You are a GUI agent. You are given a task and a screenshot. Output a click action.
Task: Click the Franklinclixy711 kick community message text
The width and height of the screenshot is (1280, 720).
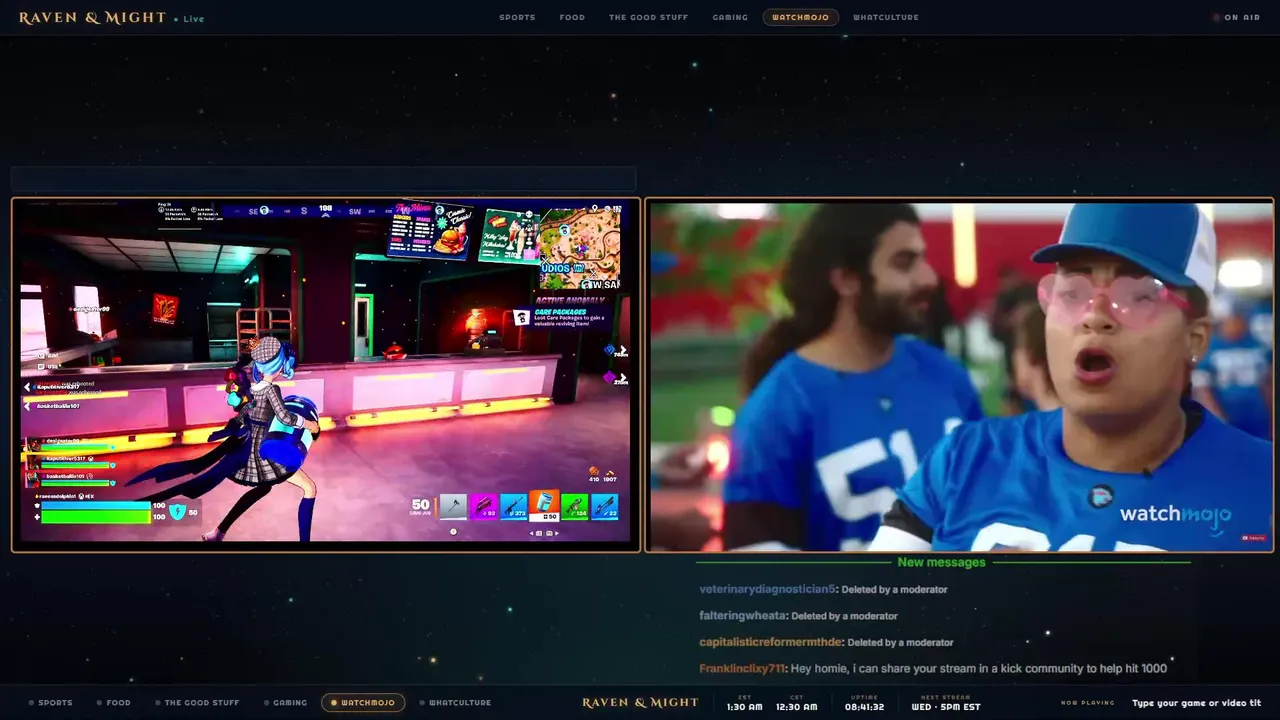[x=979, y=668]
